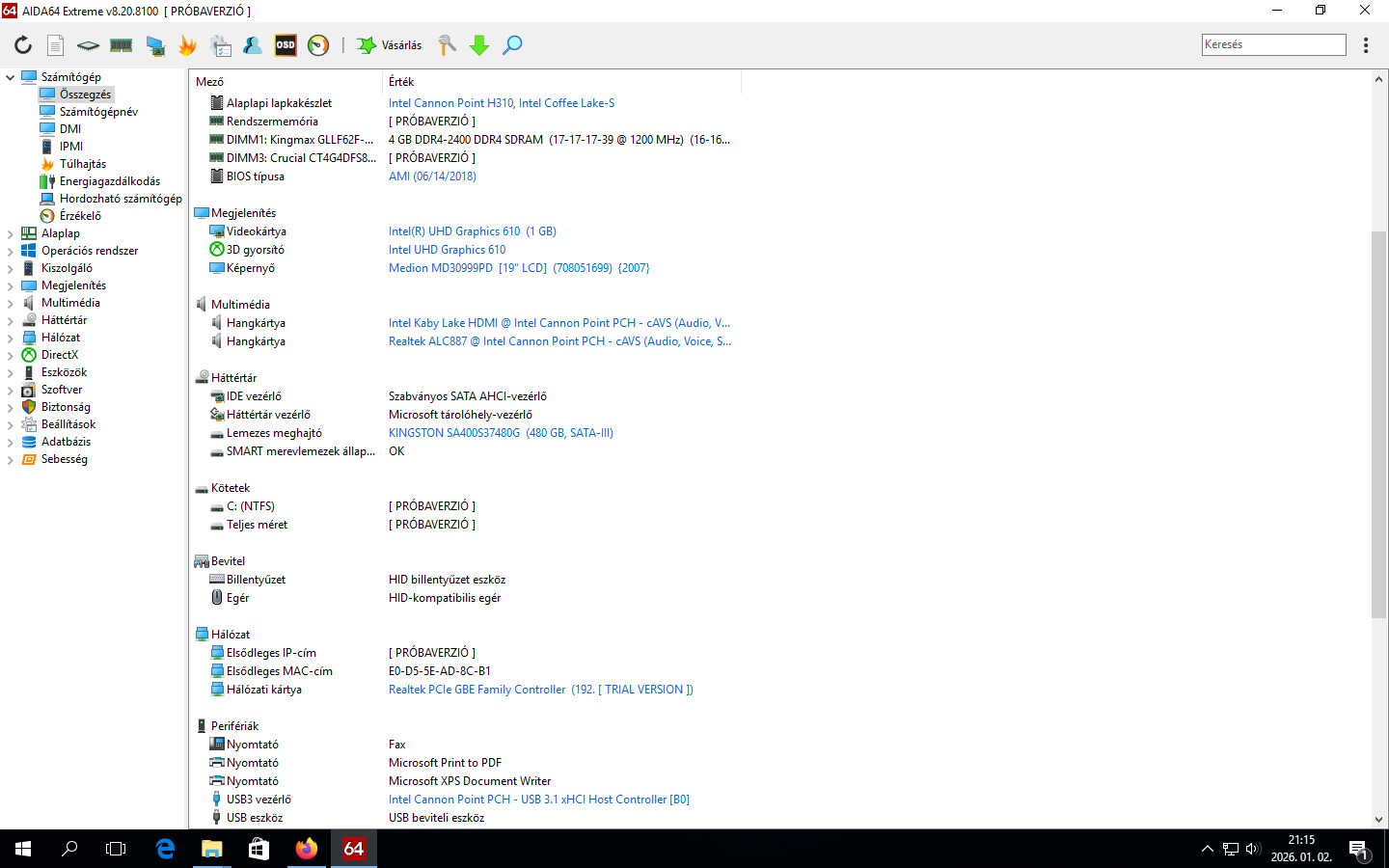Open the Intel(R) UHD Graphics 610 (1 GB) link
1389x868 pixels.
click(473, 231)
